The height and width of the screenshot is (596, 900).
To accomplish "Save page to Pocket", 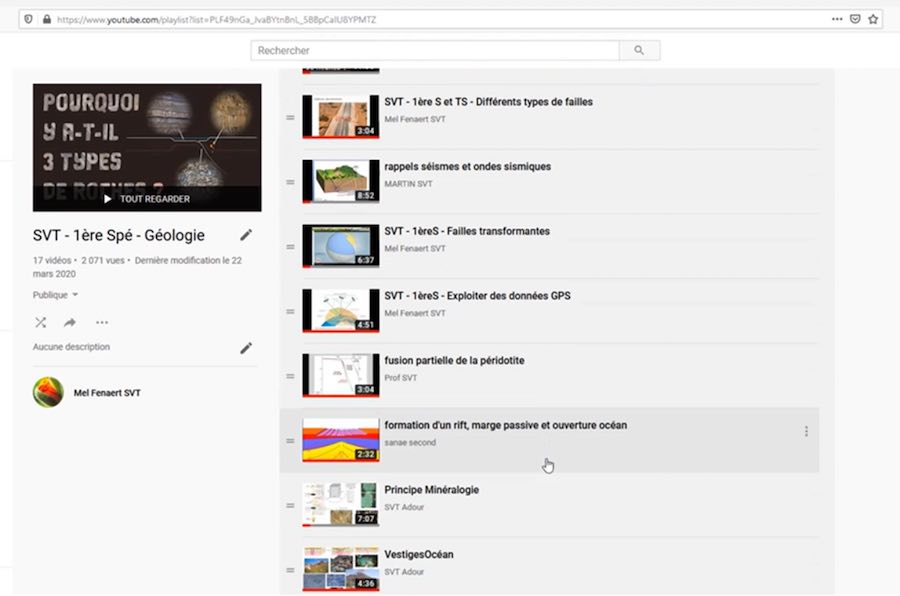I will point(855,19).
